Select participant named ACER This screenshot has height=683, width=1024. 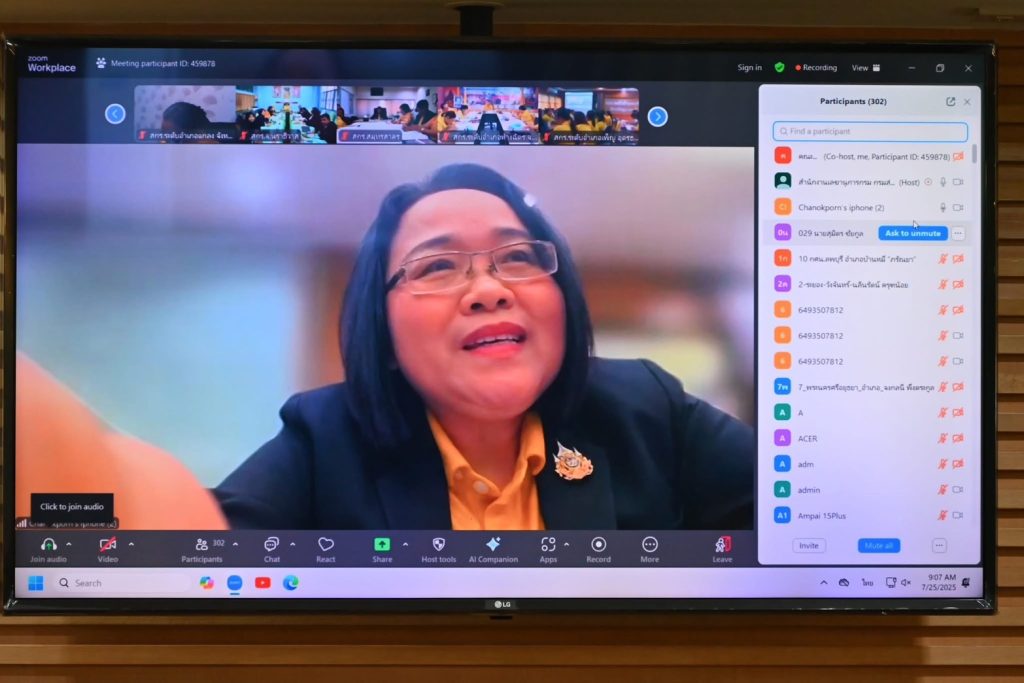click(x=869, y=438)
